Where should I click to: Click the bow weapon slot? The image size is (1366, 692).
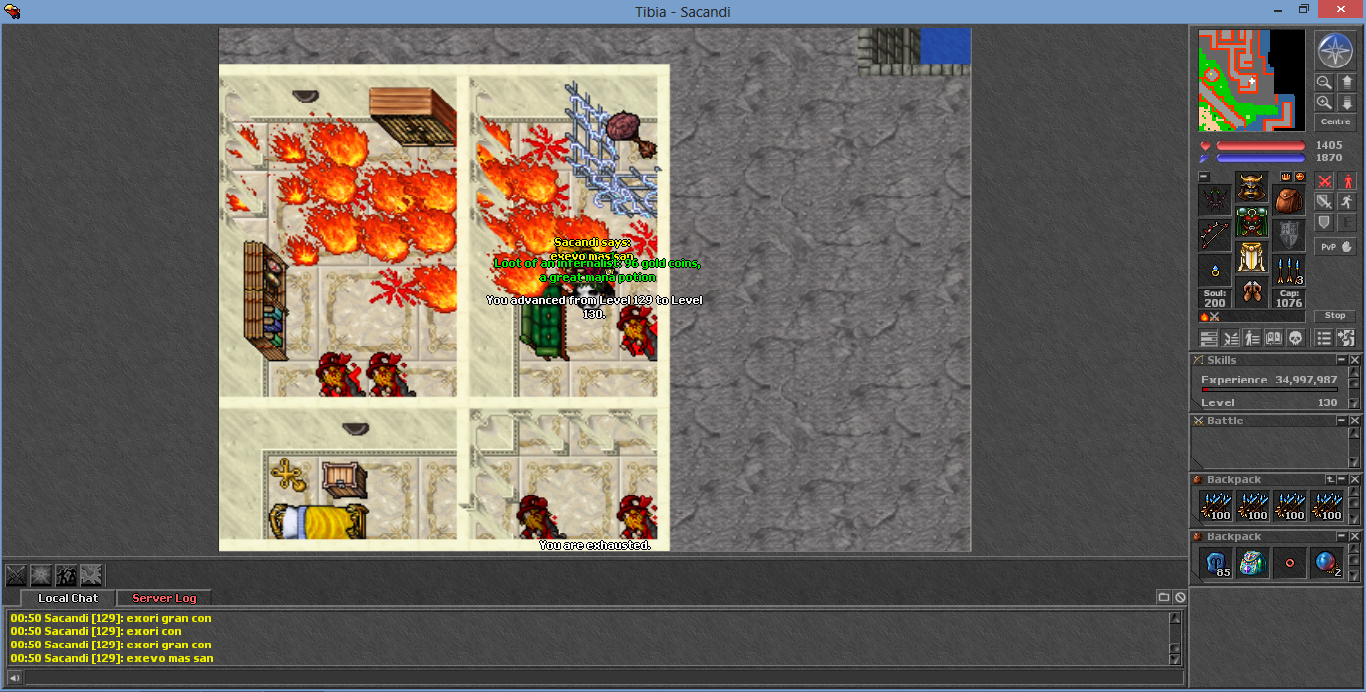pos(1215,235)
